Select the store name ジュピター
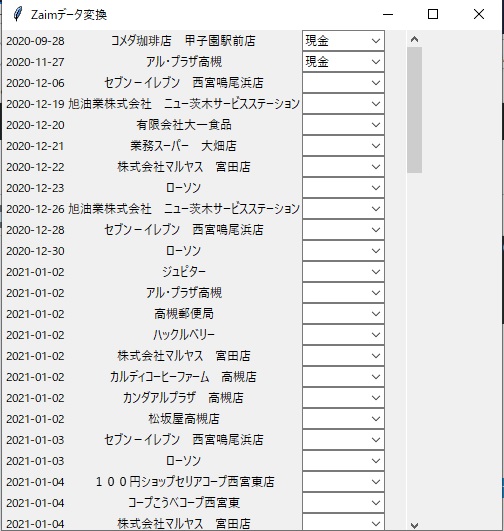504x531 pixels. tap(184, 272)
